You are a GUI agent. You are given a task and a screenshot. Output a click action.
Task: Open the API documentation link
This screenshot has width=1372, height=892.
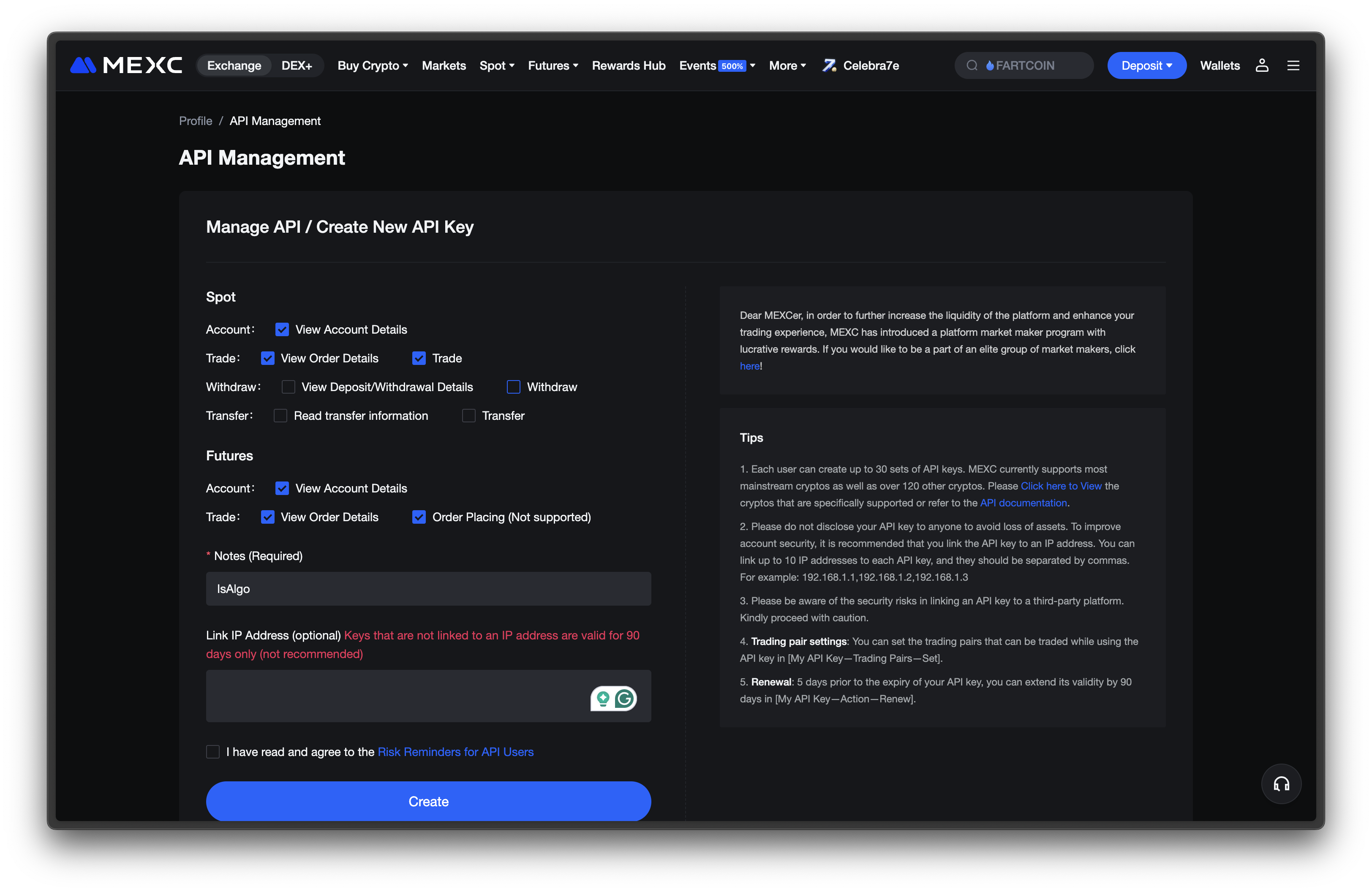coord(1023,503)
